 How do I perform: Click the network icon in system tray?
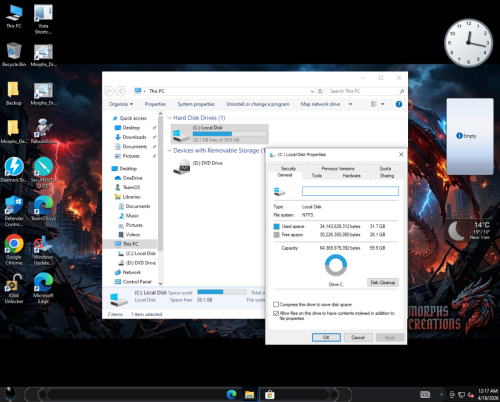461,395
